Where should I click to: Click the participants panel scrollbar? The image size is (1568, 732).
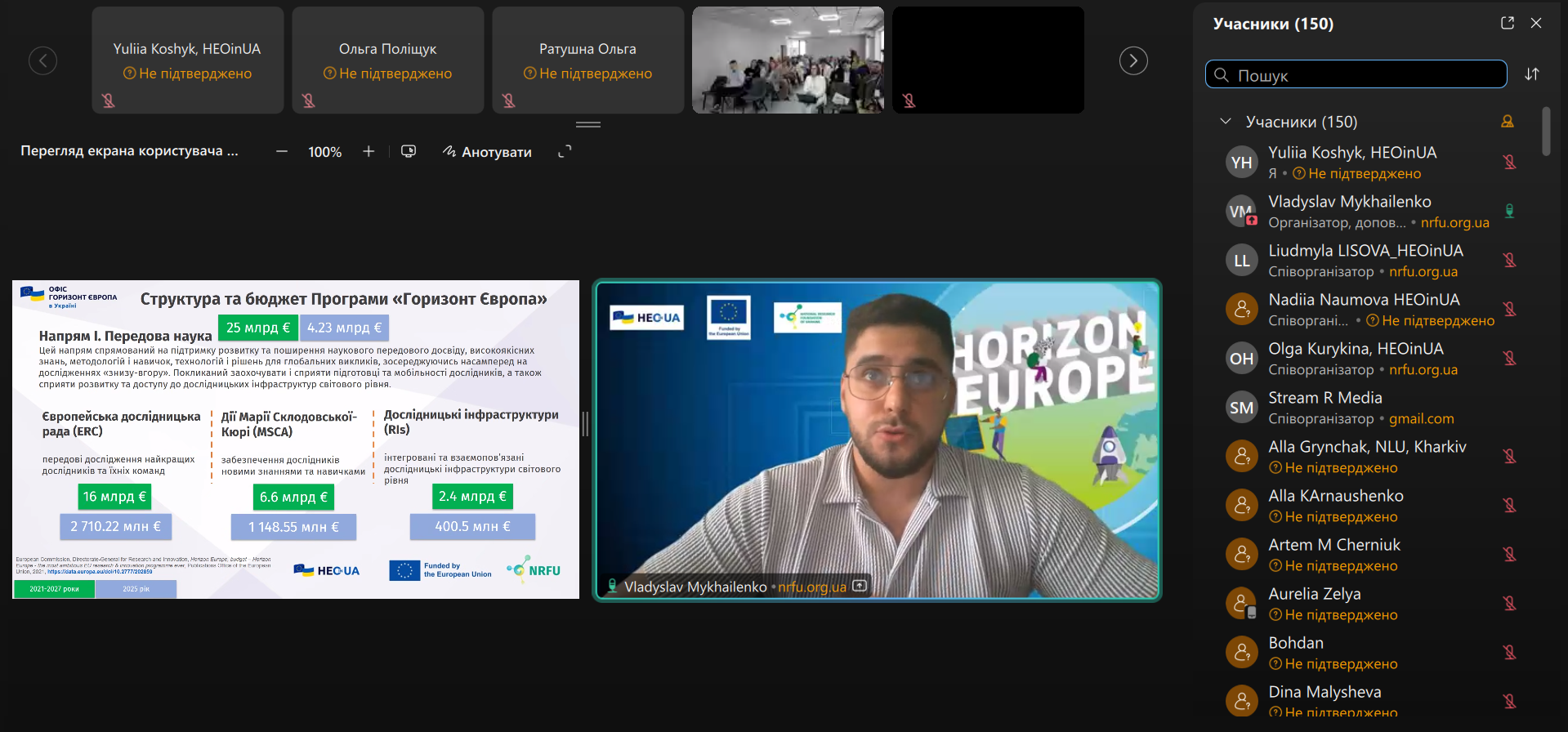click(1546, 131)
